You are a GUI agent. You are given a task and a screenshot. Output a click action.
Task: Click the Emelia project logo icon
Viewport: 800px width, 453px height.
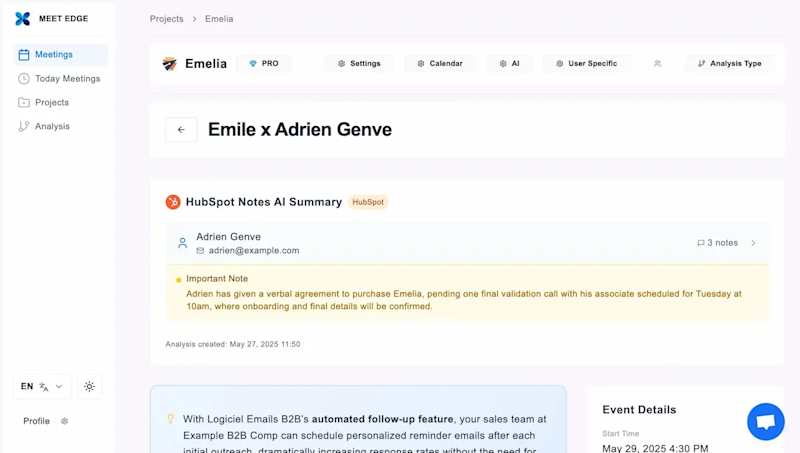pos(169,64)
